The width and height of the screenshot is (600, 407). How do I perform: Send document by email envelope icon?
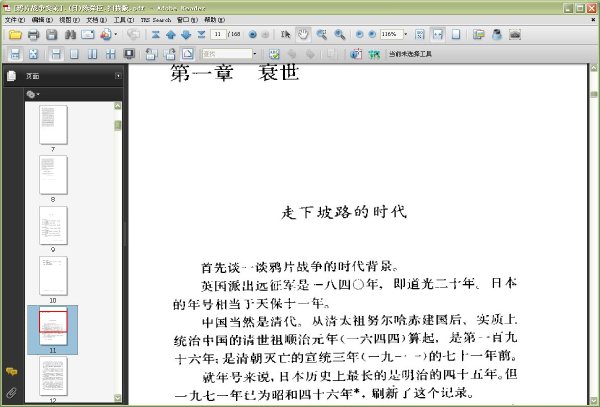[88, 35]
